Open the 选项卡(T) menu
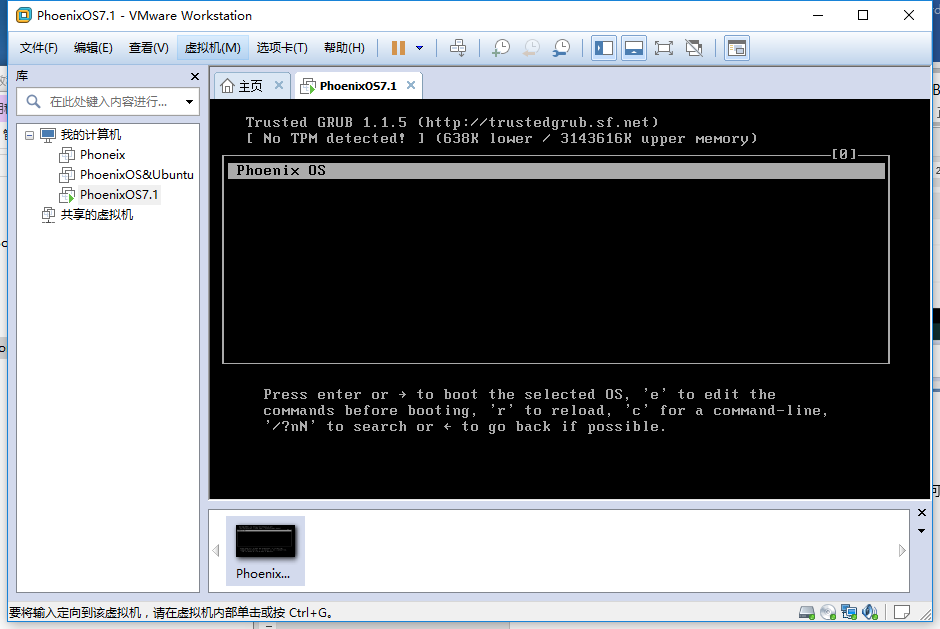Image resolution: width=940 pixels, height=629 pixels. pos(282,48)
